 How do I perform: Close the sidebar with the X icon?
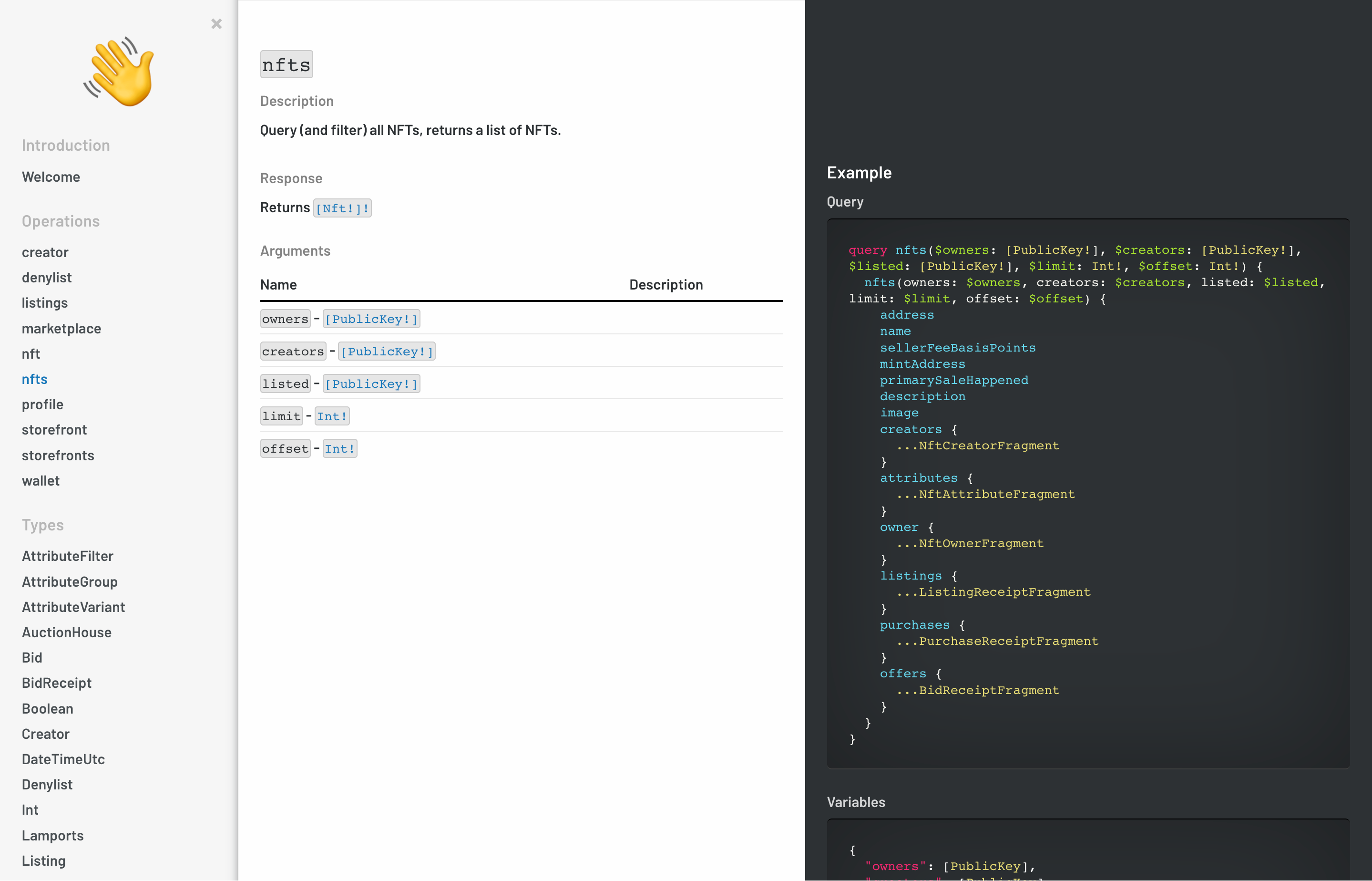coord(216,24)
